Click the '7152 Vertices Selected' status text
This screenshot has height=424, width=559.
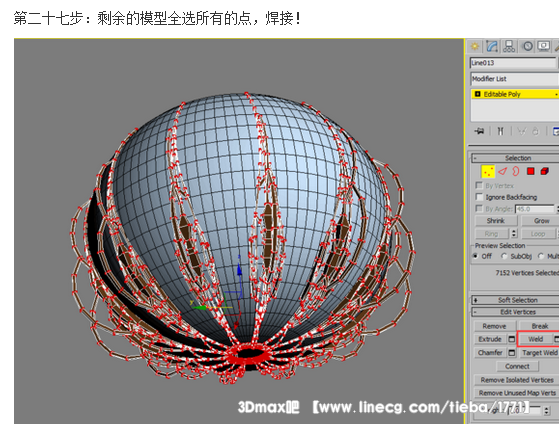[x=527, y=273]
